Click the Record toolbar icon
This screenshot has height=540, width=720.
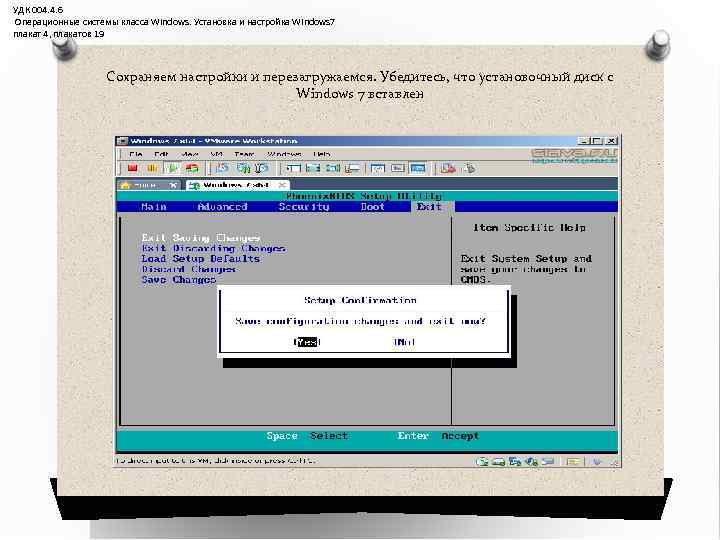[x=448, y=168]
